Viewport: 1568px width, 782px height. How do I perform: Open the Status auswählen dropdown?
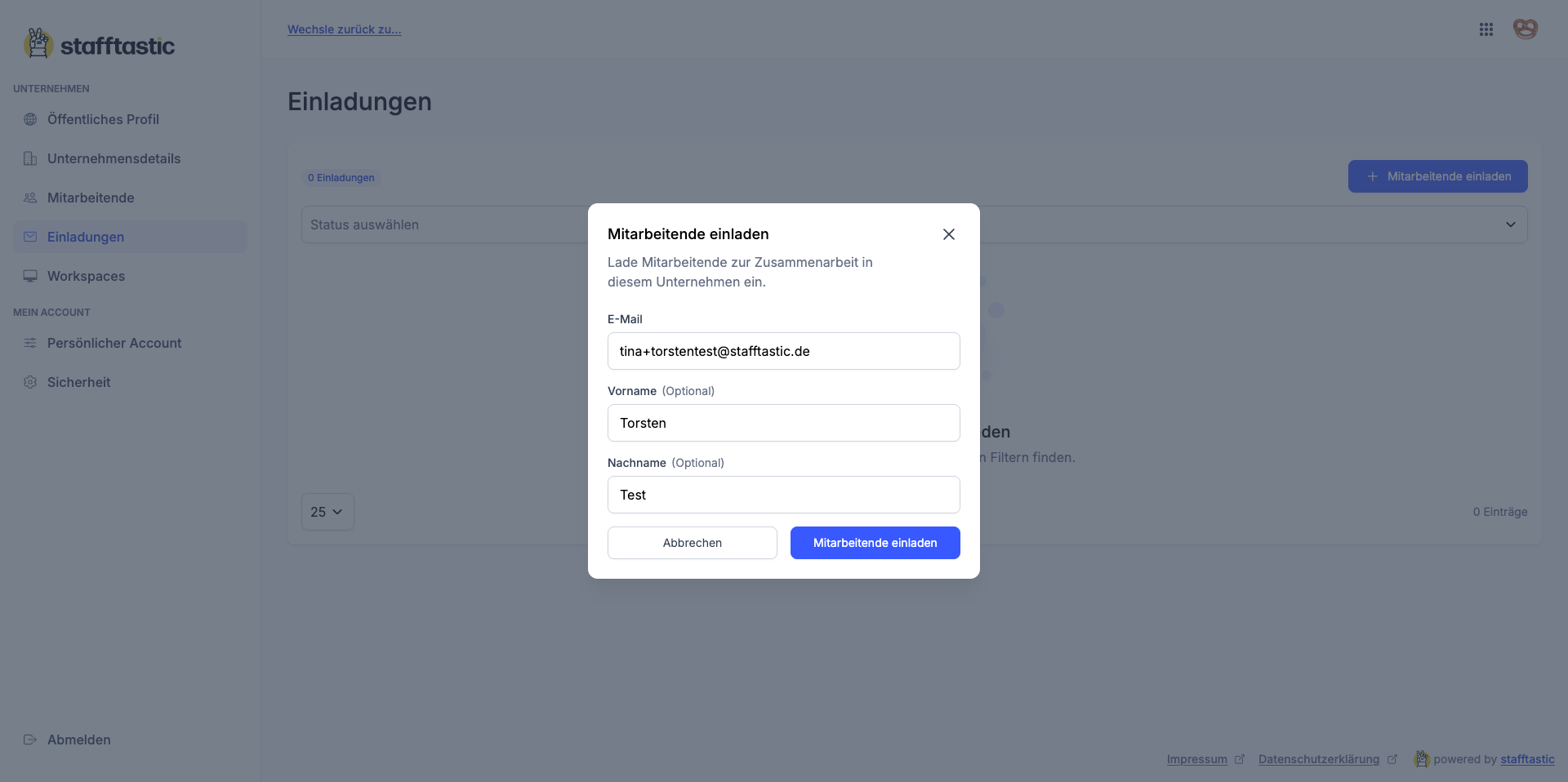point(441,224)
